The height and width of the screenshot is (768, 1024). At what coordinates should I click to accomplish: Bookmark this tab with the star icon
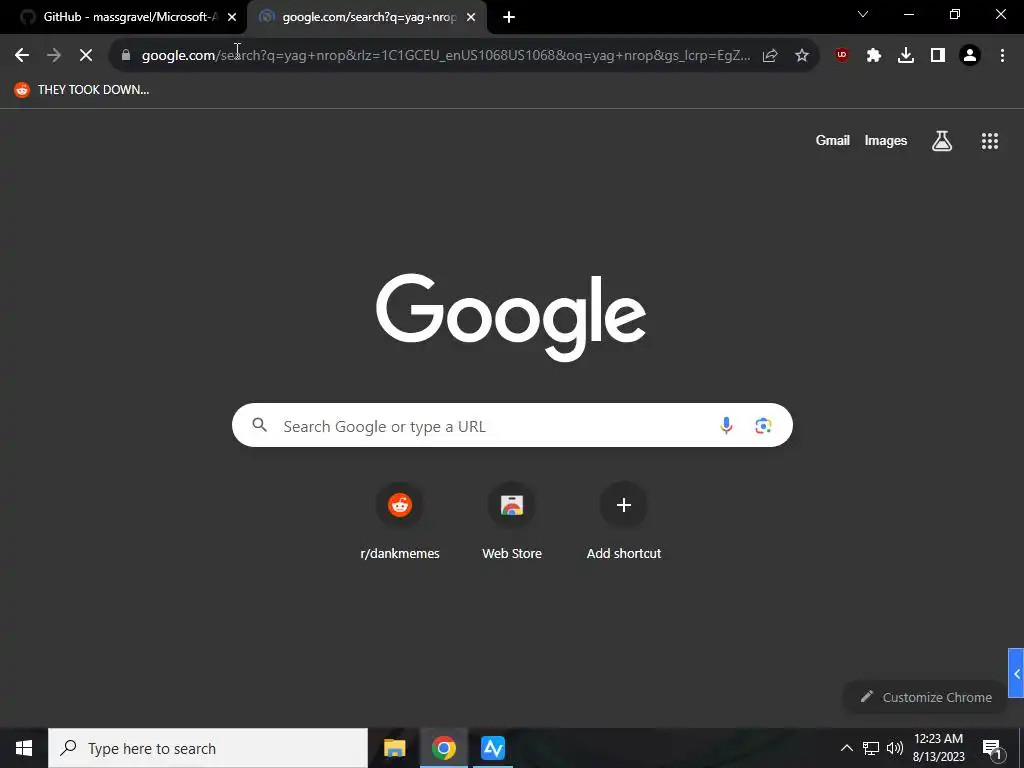click(802, 56)
